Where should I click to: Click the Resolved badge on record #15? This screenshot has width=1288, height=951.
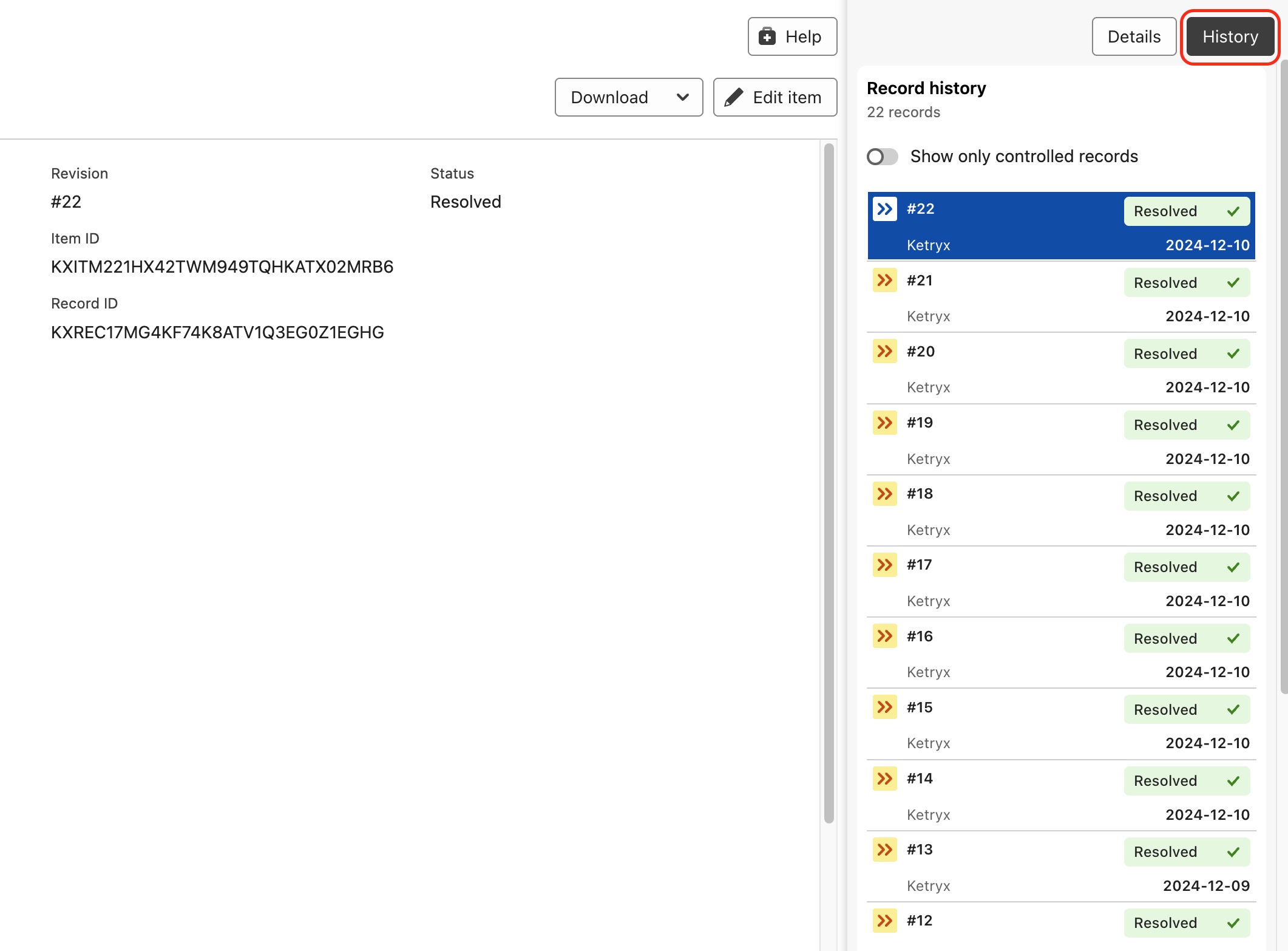(x=1187, y=710)
